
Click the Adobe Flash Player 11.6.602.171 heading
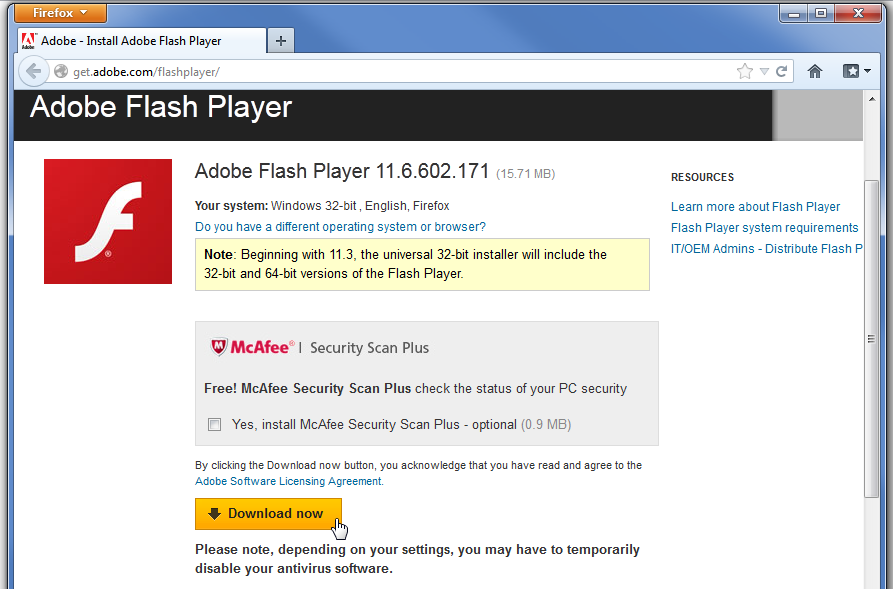point(342,171)
